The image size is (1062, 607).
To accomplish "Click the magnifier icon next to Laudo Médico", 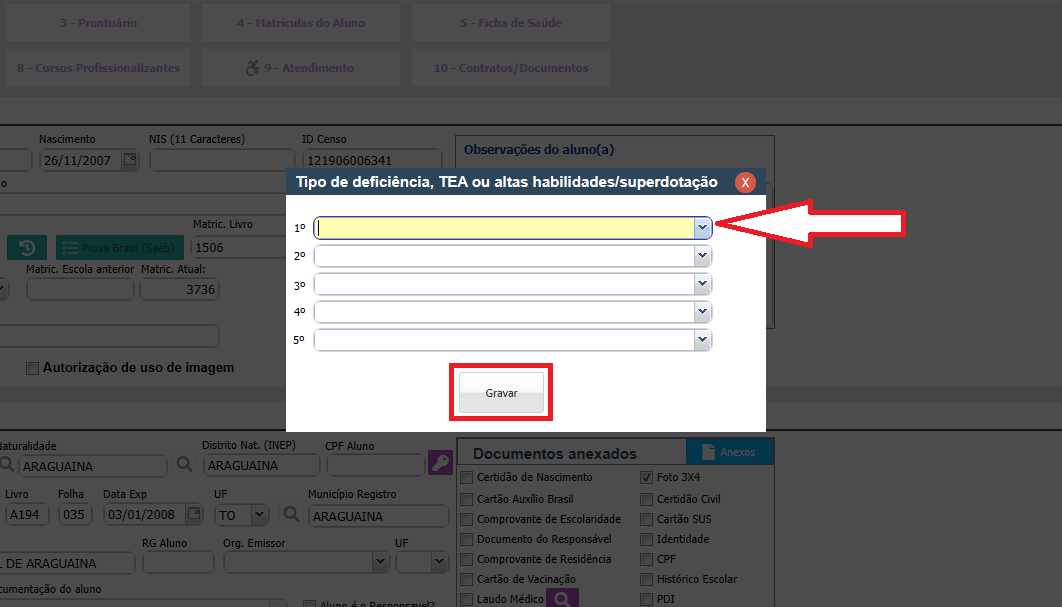I will (563, 599).
